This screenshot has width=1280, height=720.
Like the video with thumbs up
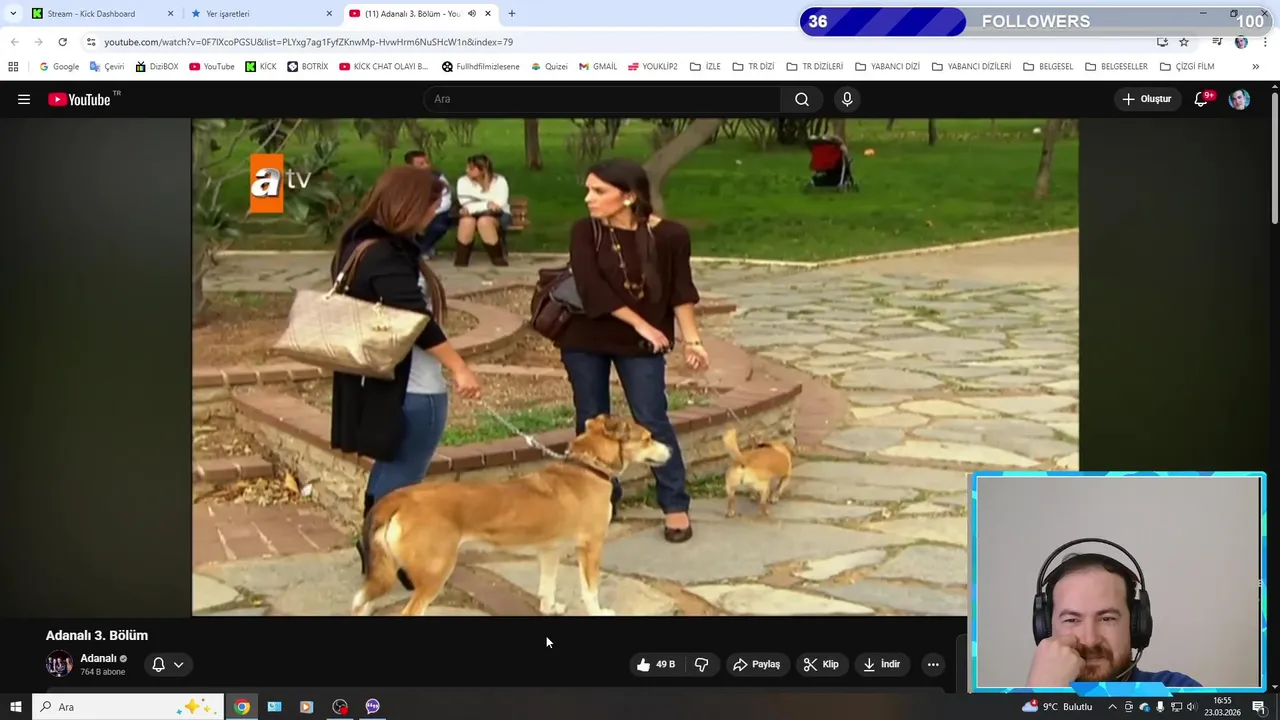(x=656, y=664)
